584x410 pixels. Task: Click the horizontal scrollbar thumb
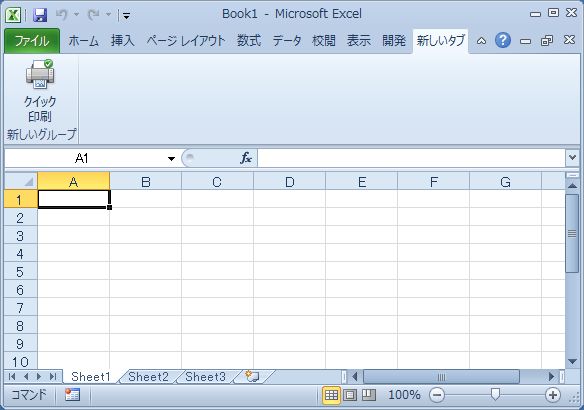tap(441, 376)
